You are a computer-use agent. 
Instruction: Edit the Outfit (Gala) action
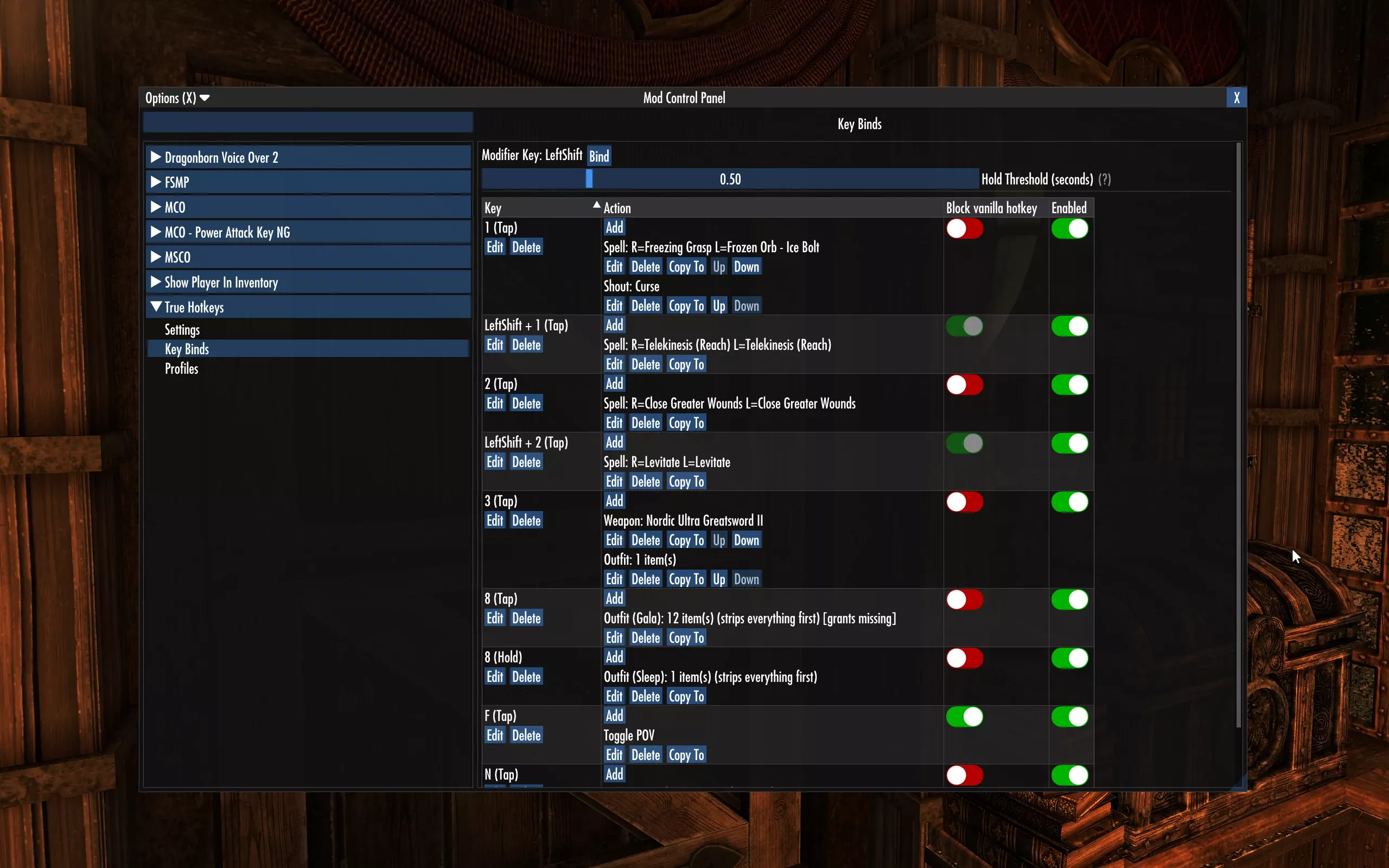614,638
